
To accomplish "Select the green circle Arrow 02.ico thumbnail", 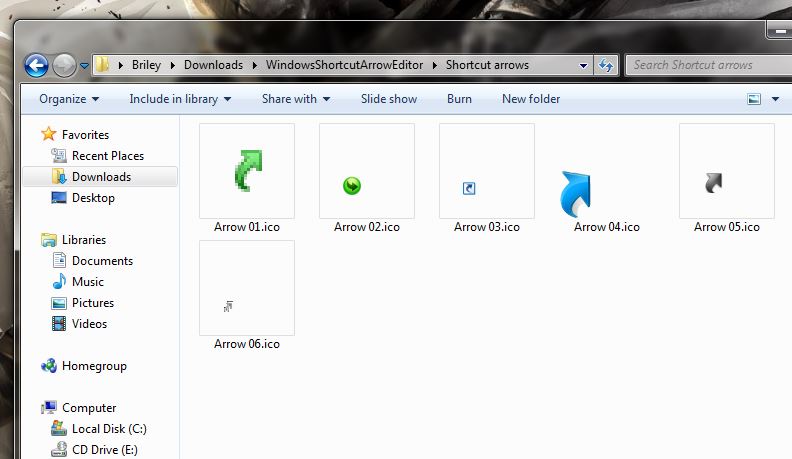I will tap(367, 171).
